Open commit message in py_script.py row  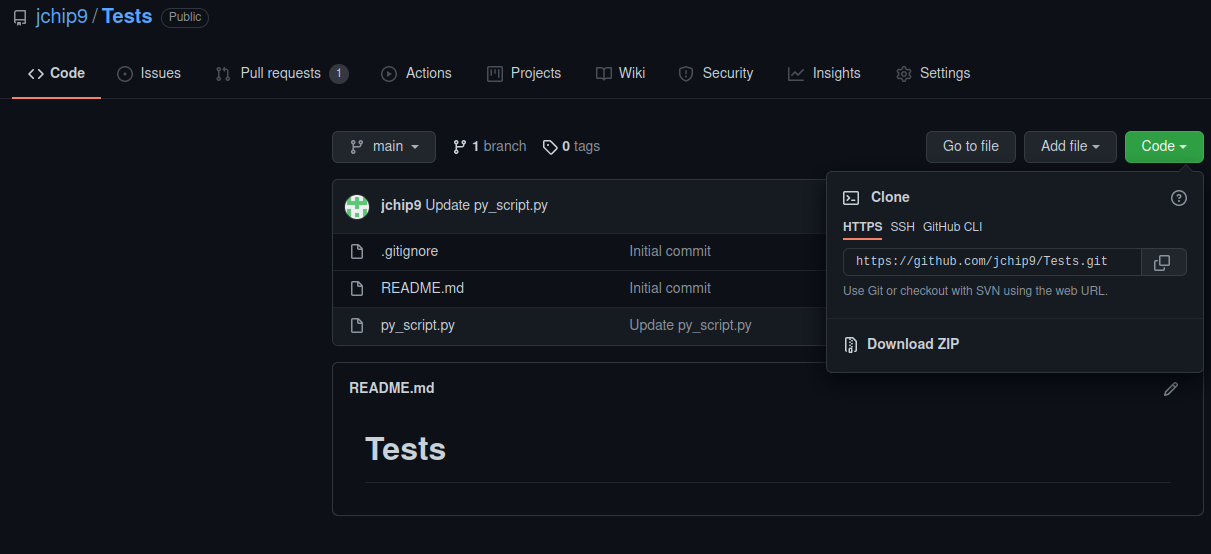(690, 325)
